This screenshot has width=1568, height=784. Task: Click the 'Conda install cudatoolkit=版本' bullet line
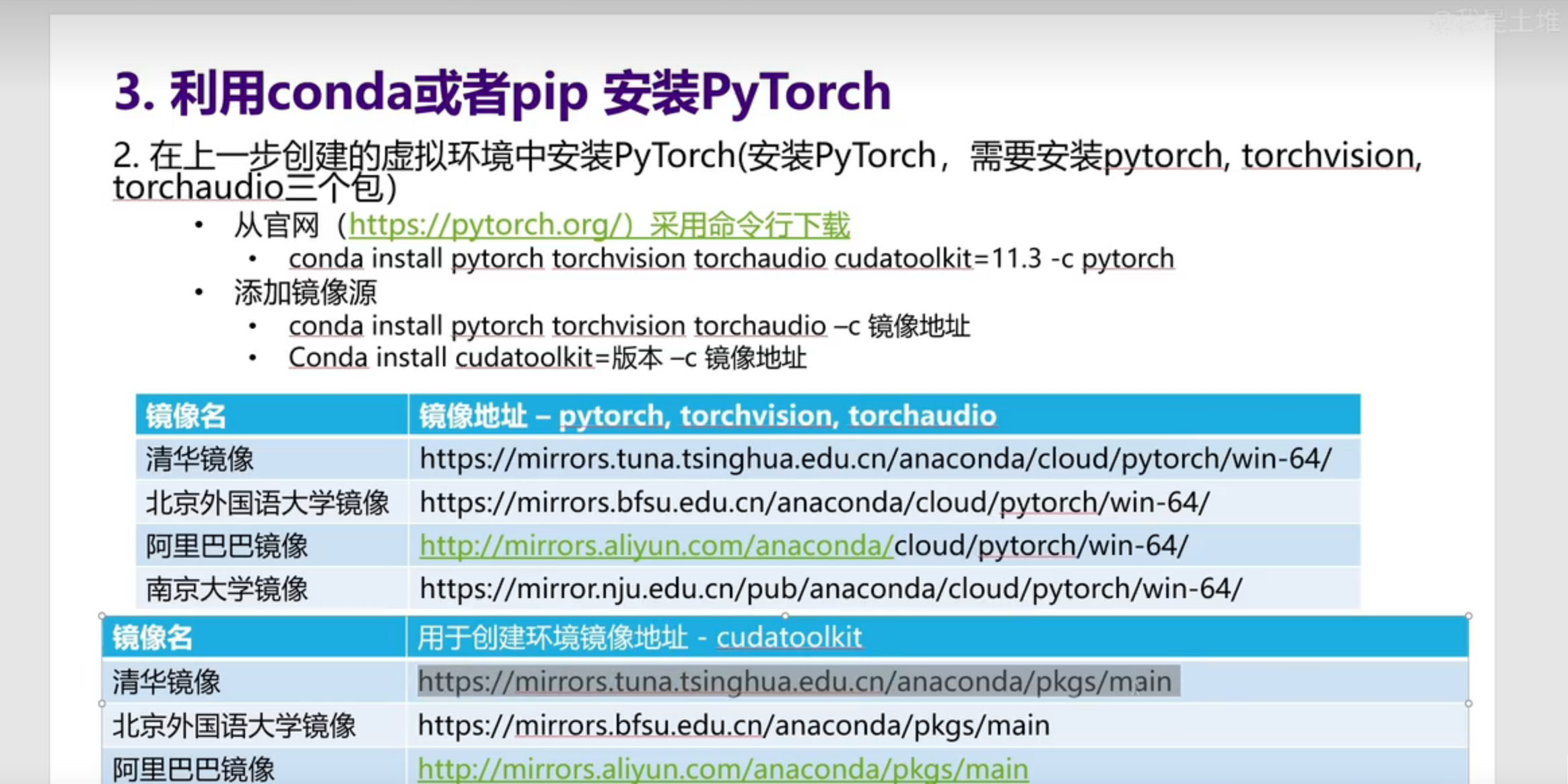pos(547,358)
